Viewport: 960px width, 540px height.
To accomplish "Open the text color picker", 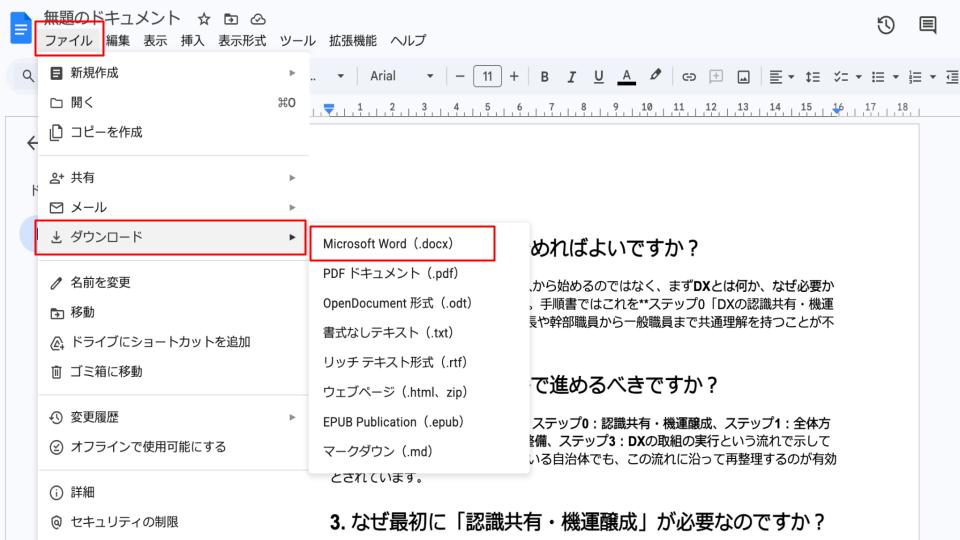I will (x=627, y=76).
